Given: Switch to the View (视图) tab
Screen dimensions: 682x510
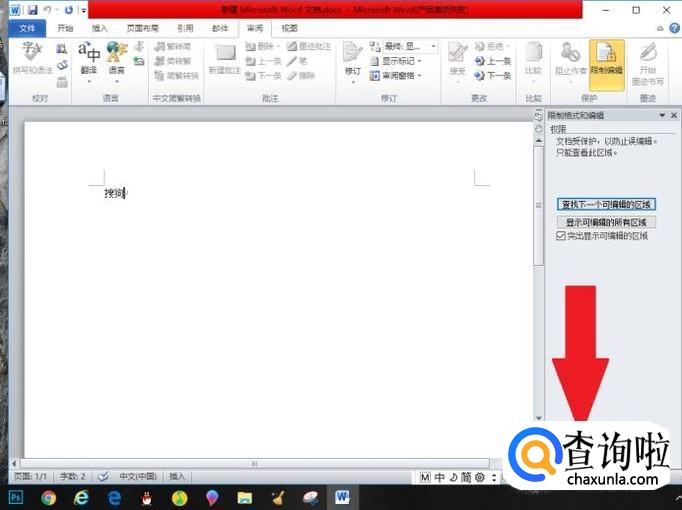Looking at the screenshot, I should pyautogui.click(x=289, y=28).
